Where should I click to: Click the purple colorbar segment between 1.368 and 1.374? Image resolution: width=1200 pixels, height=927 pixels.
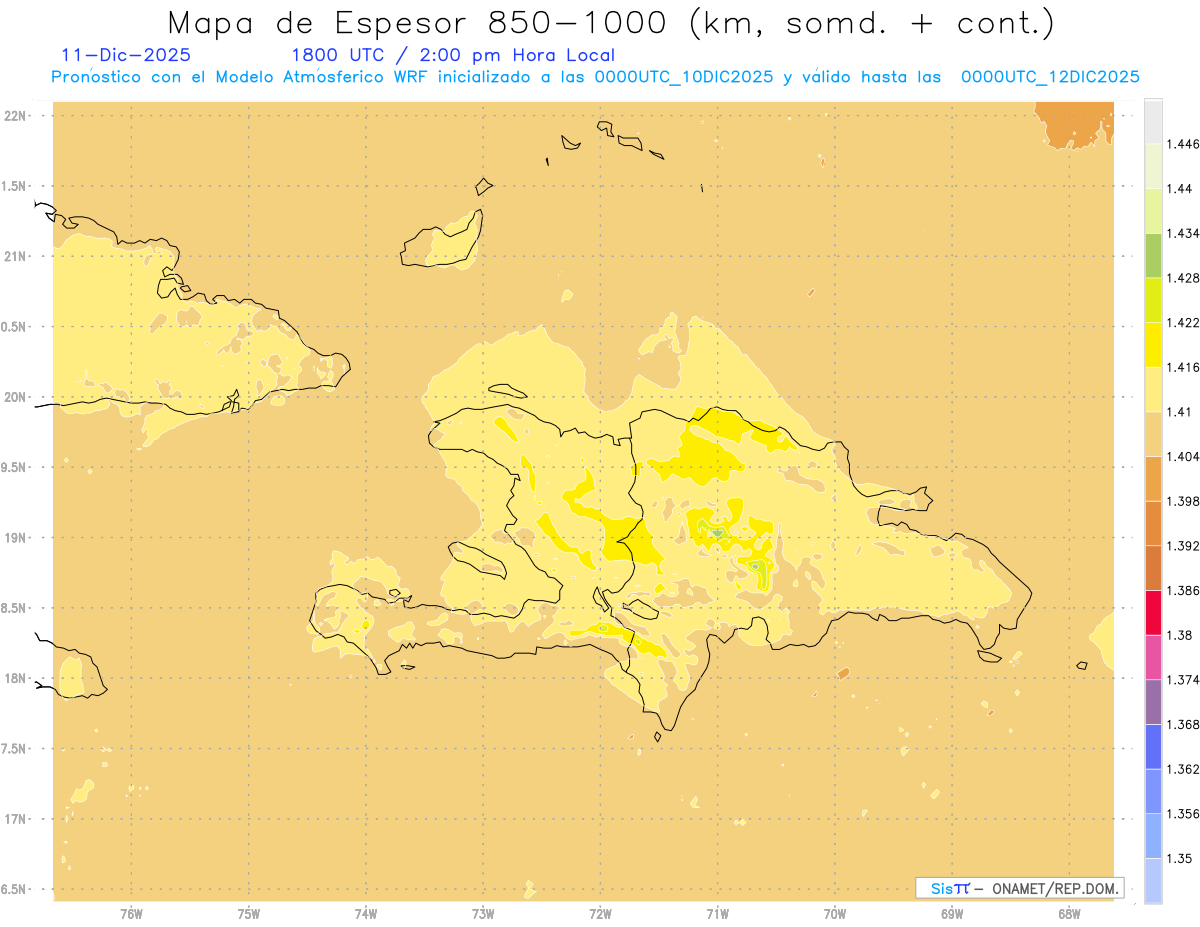(1153, 701)
